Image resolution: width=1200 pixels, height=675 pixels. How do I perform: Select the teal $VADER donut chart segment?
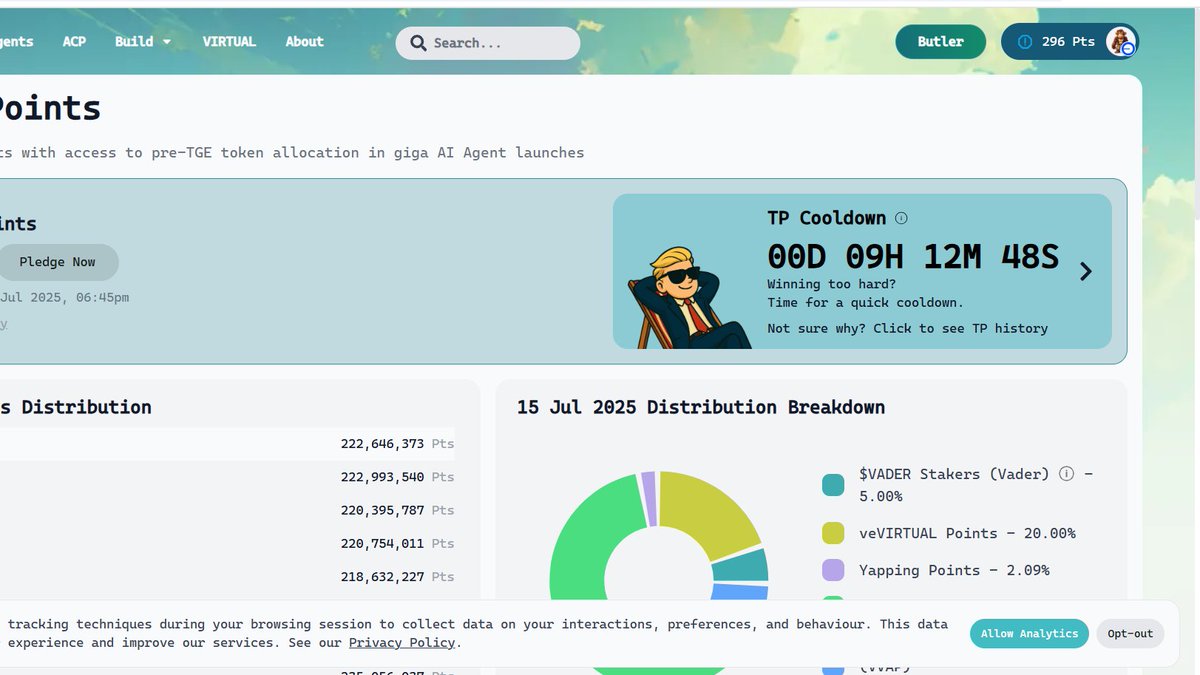click(742, 565)
